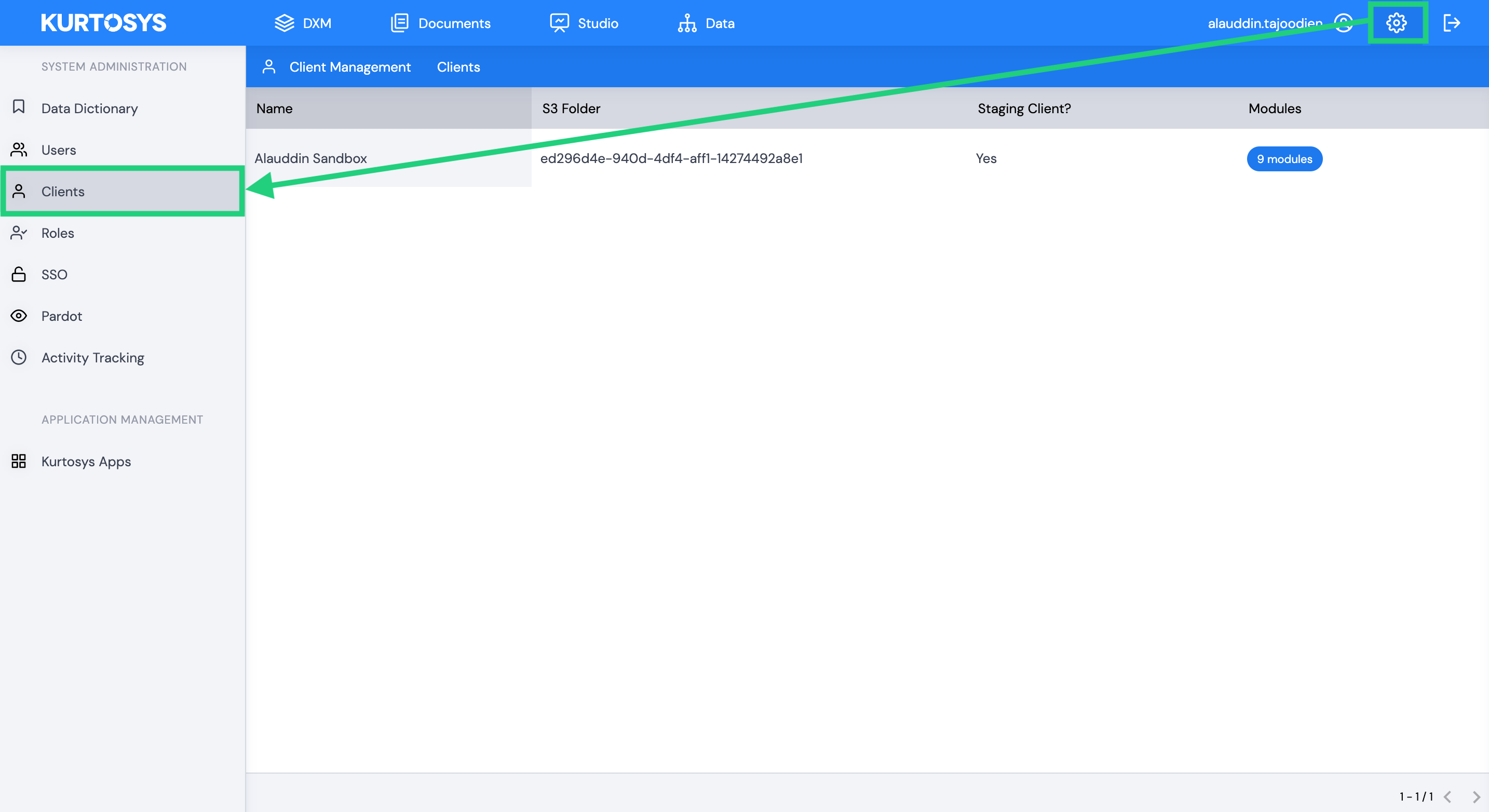Click the Kurtosys logo
The image size is (1489, 812).
click(x=103, y=23)
